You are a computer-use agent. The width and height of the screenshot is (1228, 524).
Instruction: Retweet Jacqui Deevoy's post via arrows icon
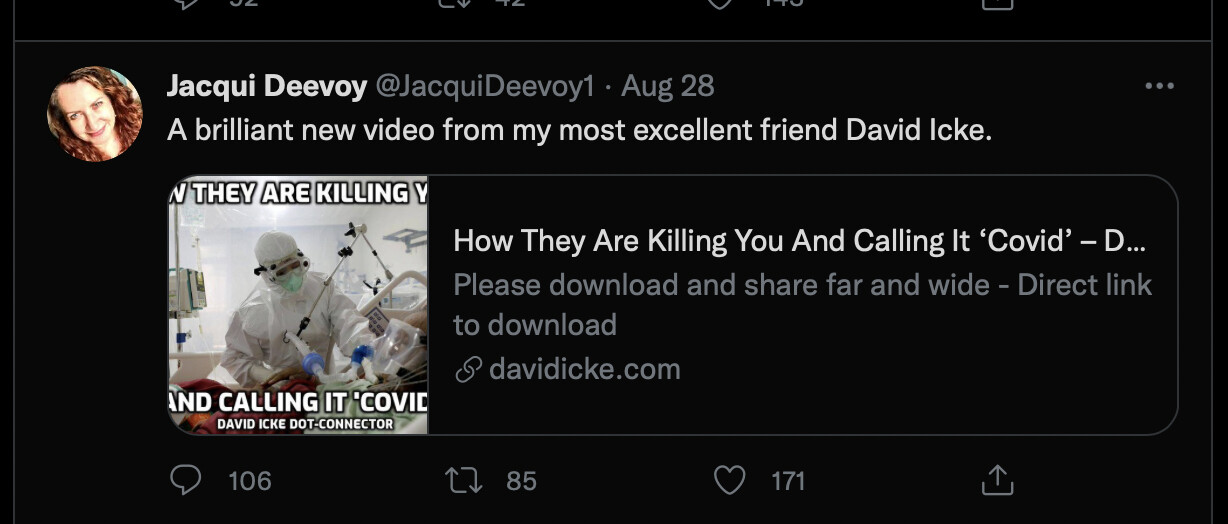(463, 481)
